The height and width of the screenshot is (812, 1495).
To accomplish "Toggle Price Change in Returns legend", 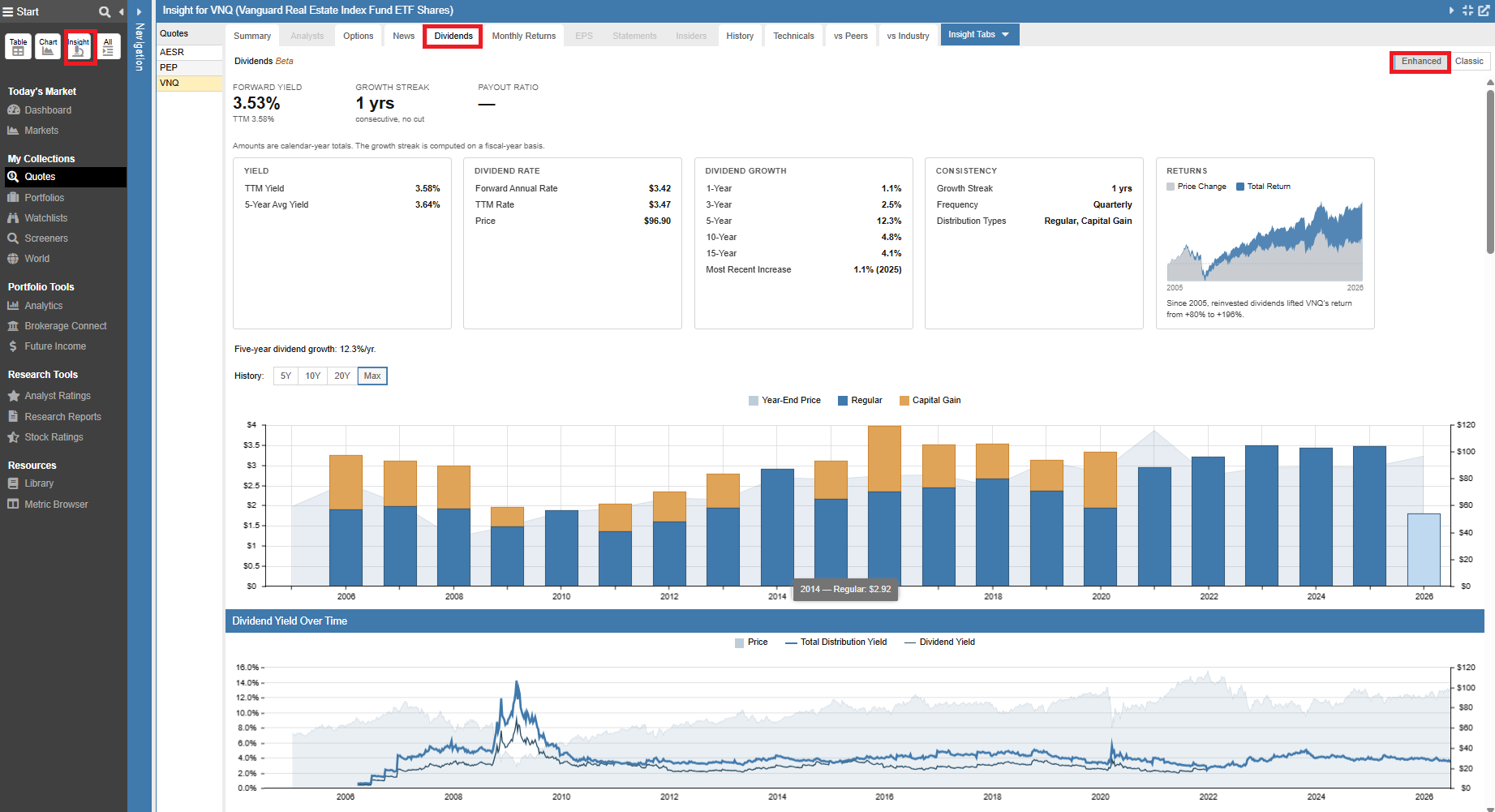I will click(x=1196, y=187).
